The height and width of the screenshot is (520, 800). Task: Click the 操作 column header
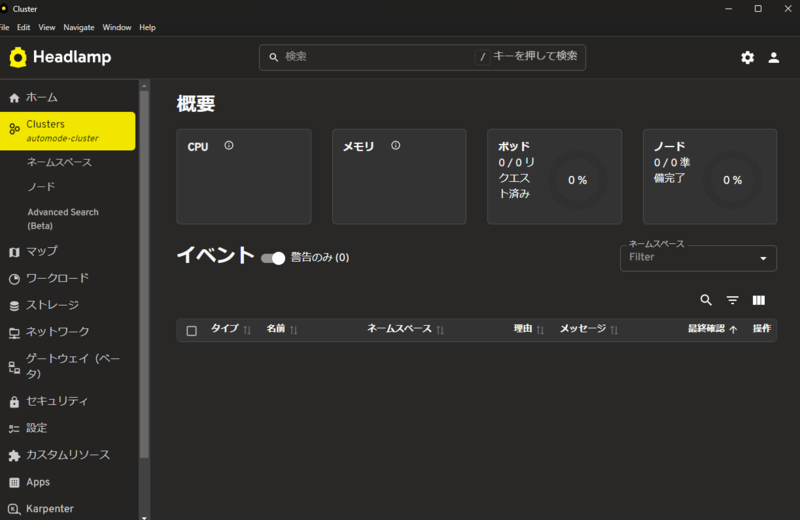coord(762,329)
